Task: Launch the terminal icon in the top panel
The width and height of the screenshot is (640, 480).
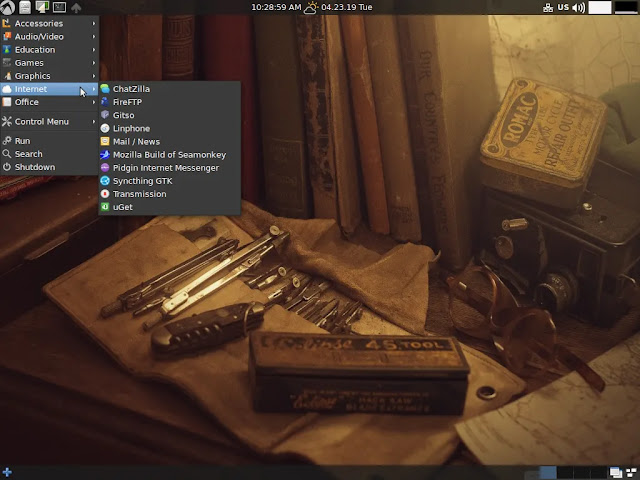Action: click(x=59, y=7)
